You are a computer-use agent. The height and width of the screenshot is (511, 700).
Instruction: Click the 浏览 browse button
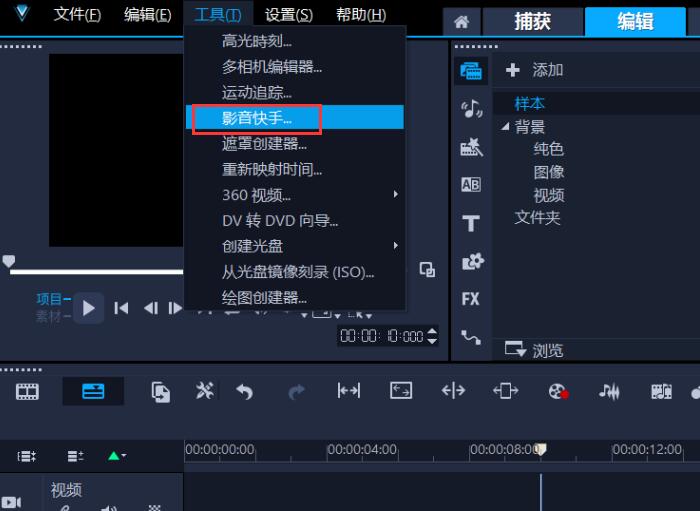pyautogui.click(x=534, y=349)
